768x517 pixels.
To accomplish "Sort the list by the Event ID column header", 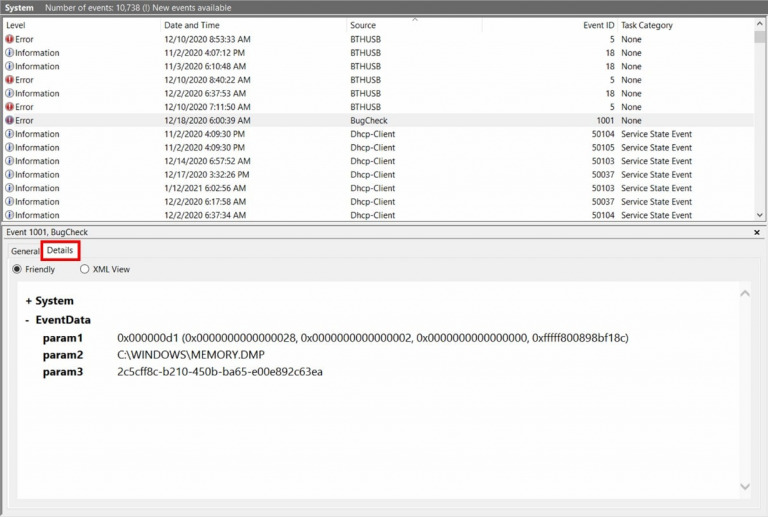I will (x=598, y=25).
